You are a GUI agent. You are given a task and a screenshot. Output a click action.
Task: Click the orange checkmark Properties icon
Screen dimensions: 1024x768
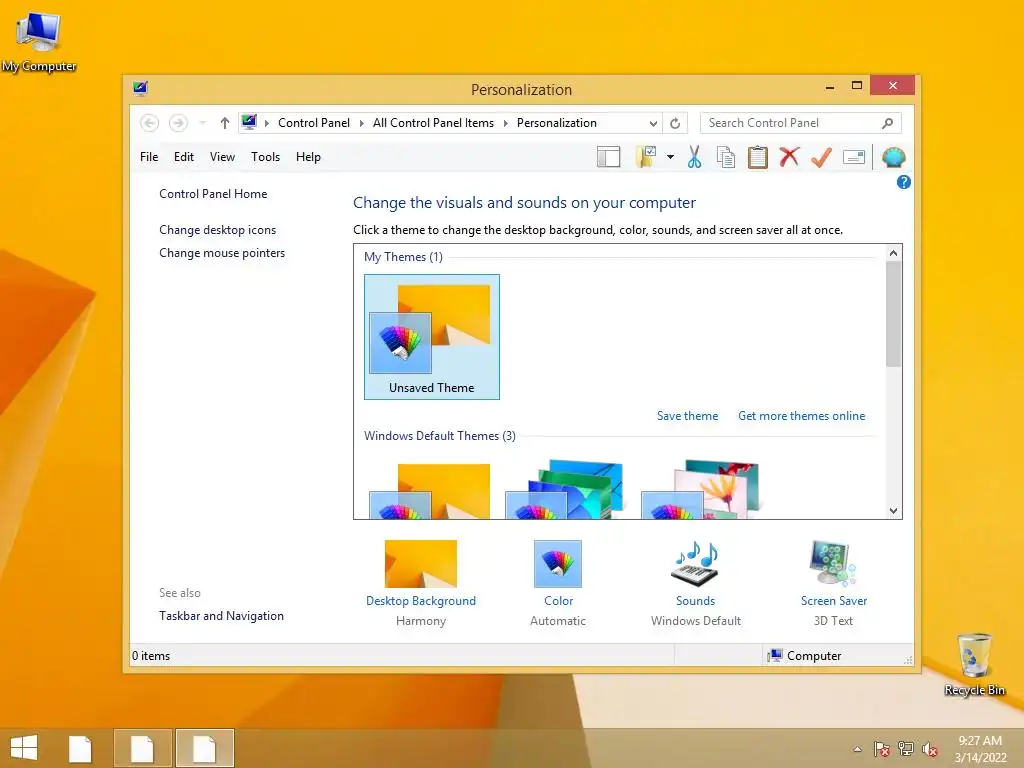[821, 157]
